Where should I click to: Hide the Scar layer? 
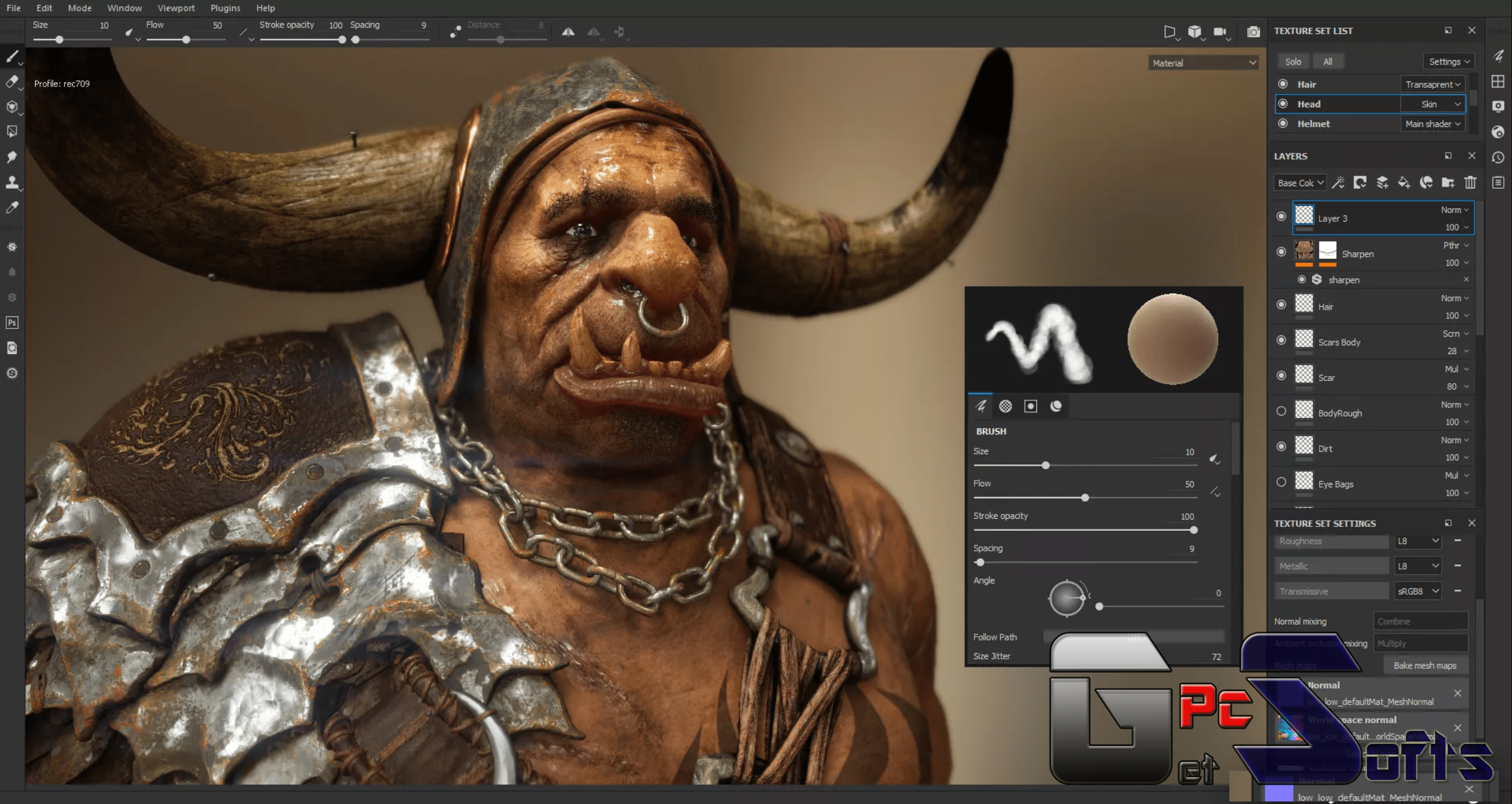click(x=1281, y=375)
